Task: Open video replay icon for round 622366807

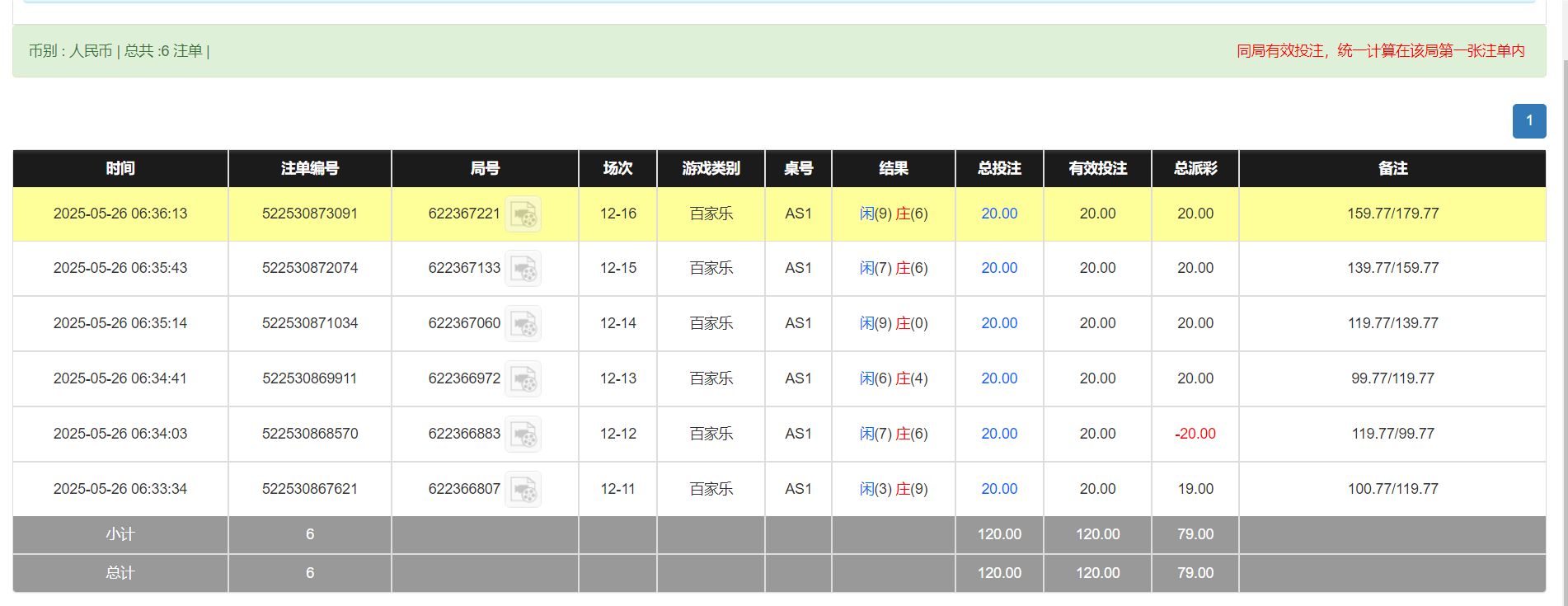Action: pos(523,490)
